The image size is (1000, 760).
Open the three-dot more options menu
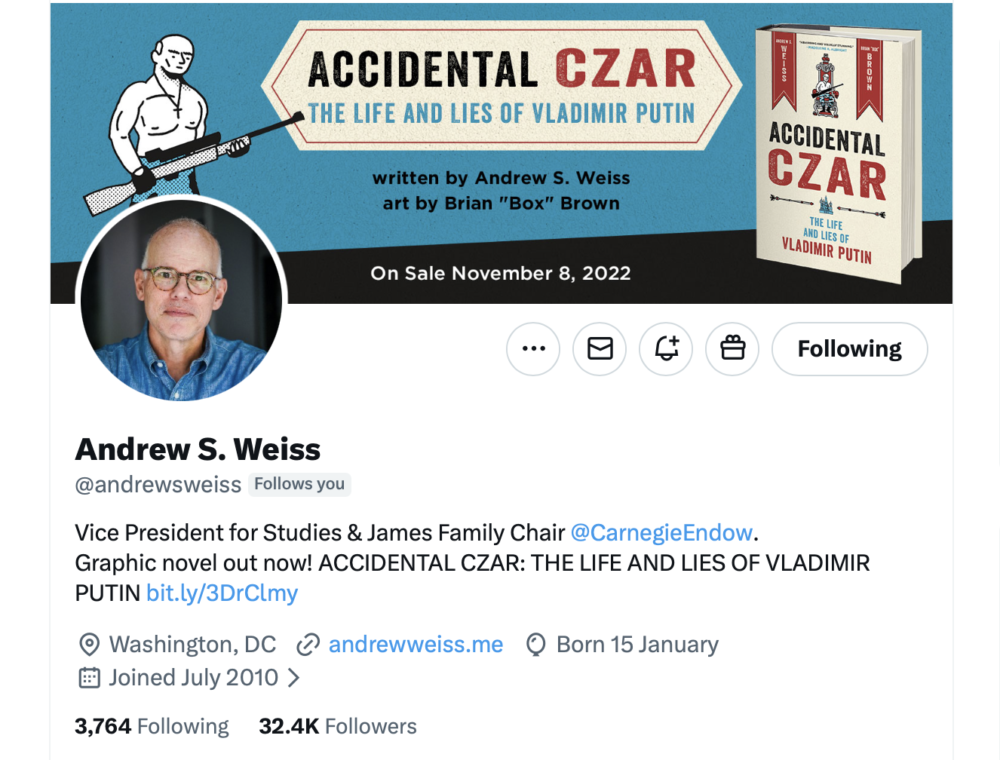click(533, 349)
